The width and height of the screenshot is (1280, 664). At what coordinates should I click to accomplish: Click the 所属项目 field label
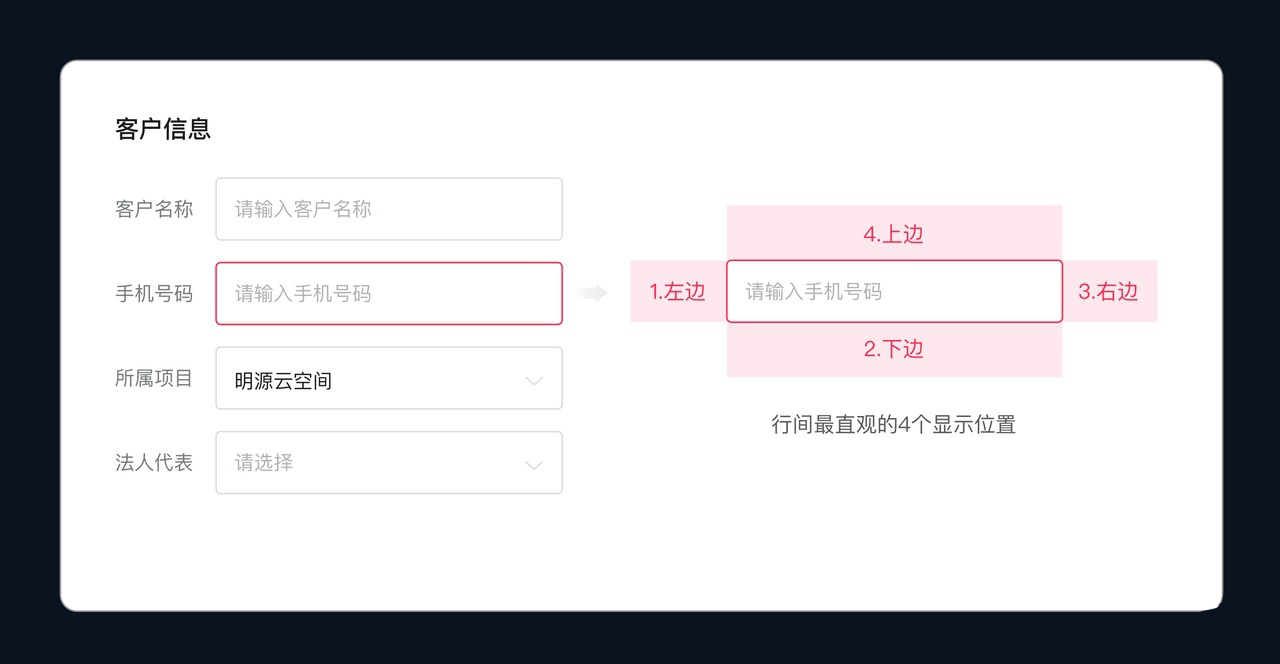tap(154, 379)
